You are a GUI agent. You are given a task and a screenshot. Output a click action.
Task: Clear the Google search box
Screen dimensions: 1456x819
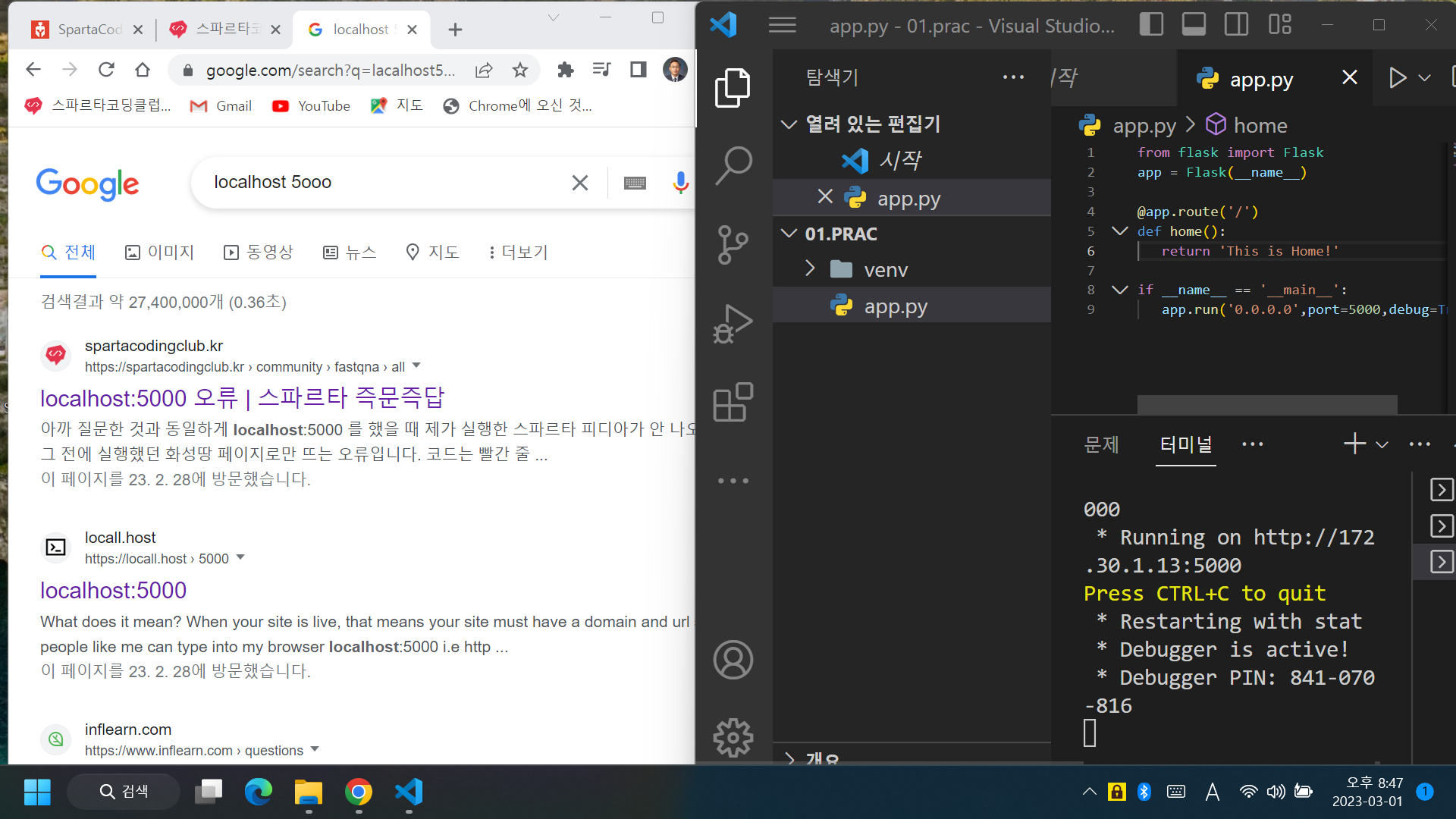click(579, 183)
